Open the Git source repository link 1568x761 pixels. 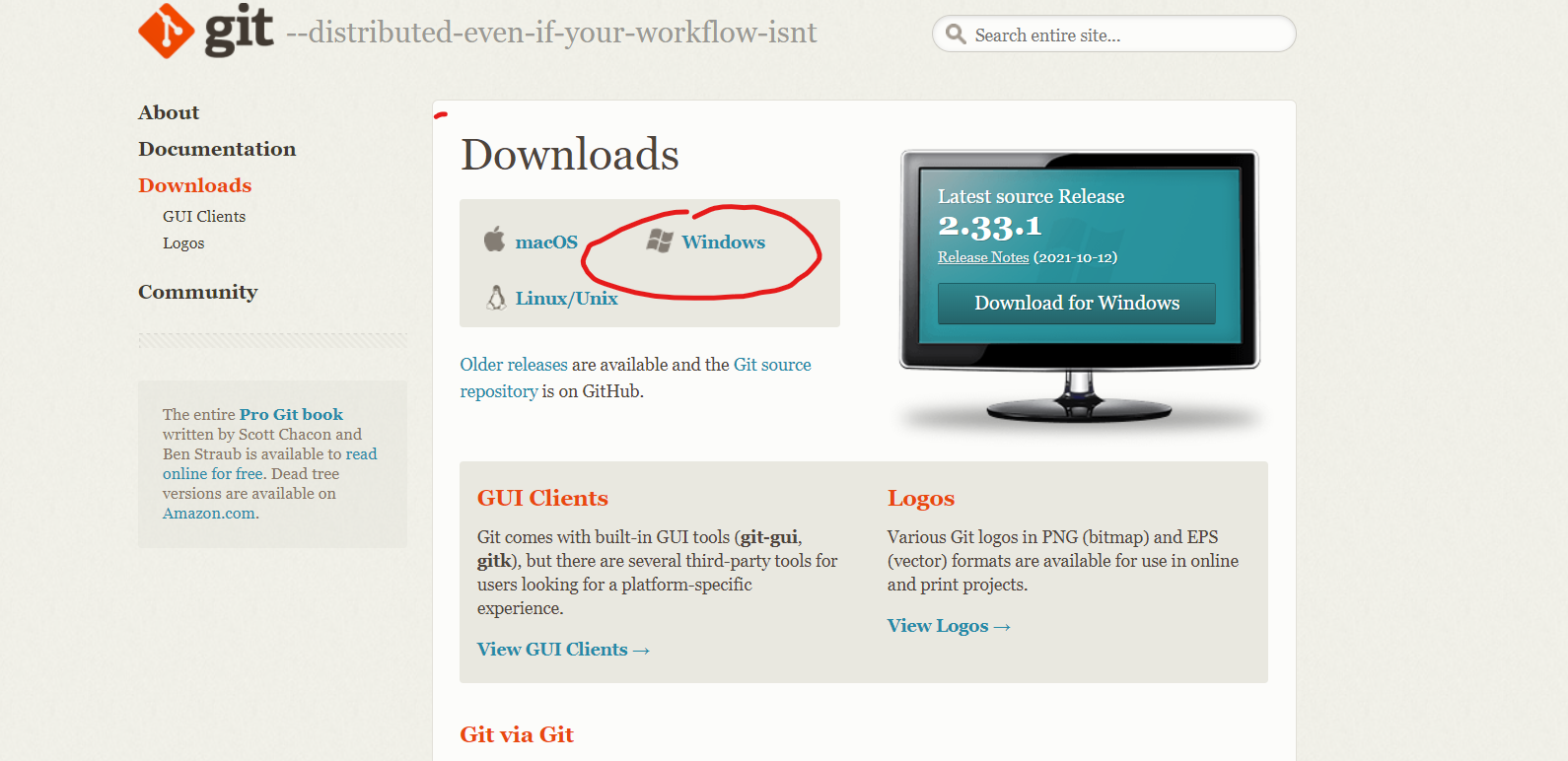tap(635, 378)
